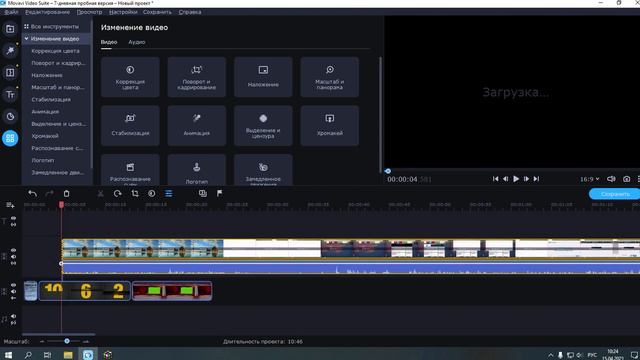Undo the last action on timeline toolbar
Viewport: 640px width, 360px height.
point(33,193)
